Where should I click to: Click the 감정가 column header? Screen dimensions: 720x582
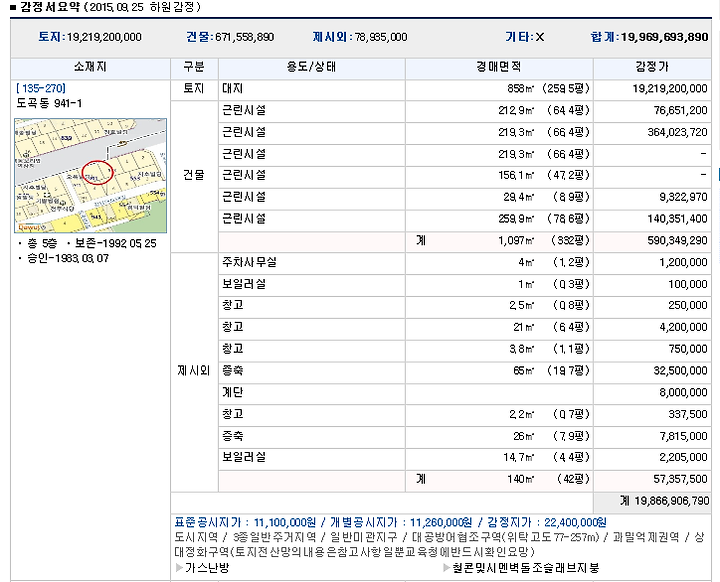coord(652,67)
